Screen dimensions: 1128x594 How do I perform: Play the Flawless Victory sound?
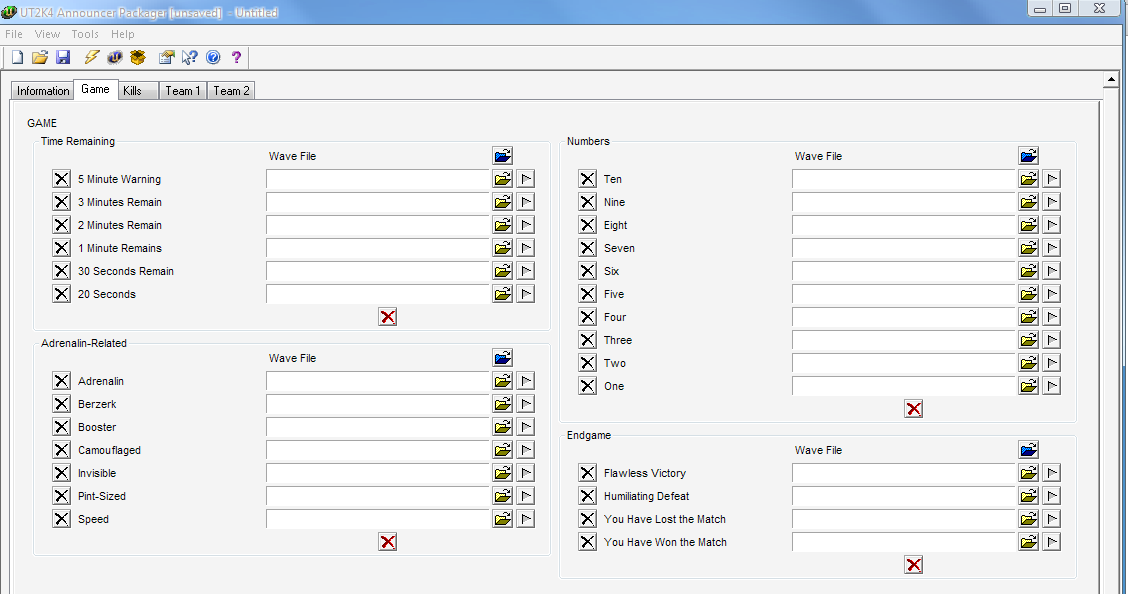pos(1051,473)
